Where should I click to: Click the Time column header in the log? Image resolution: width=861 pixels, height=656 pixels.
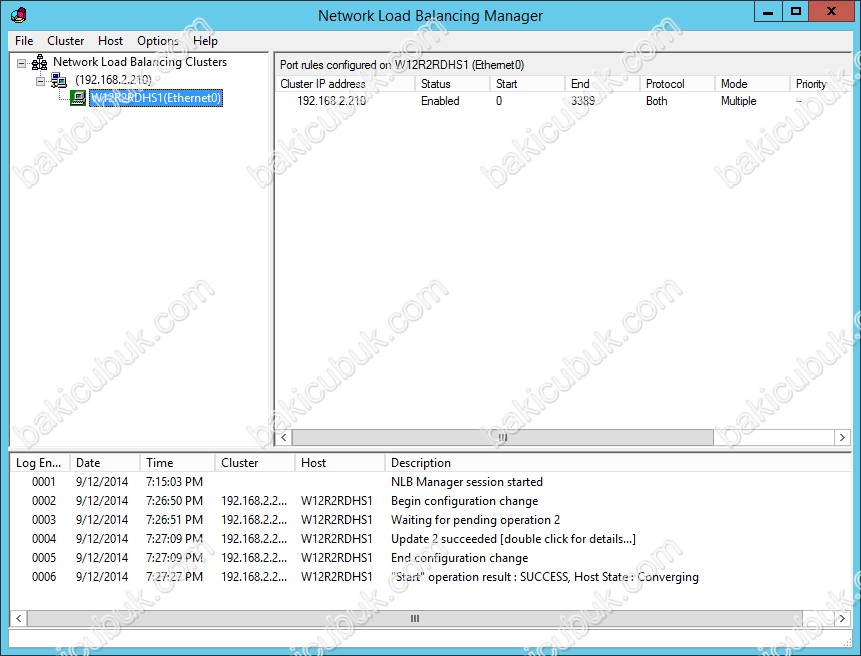tap(177, 463)
